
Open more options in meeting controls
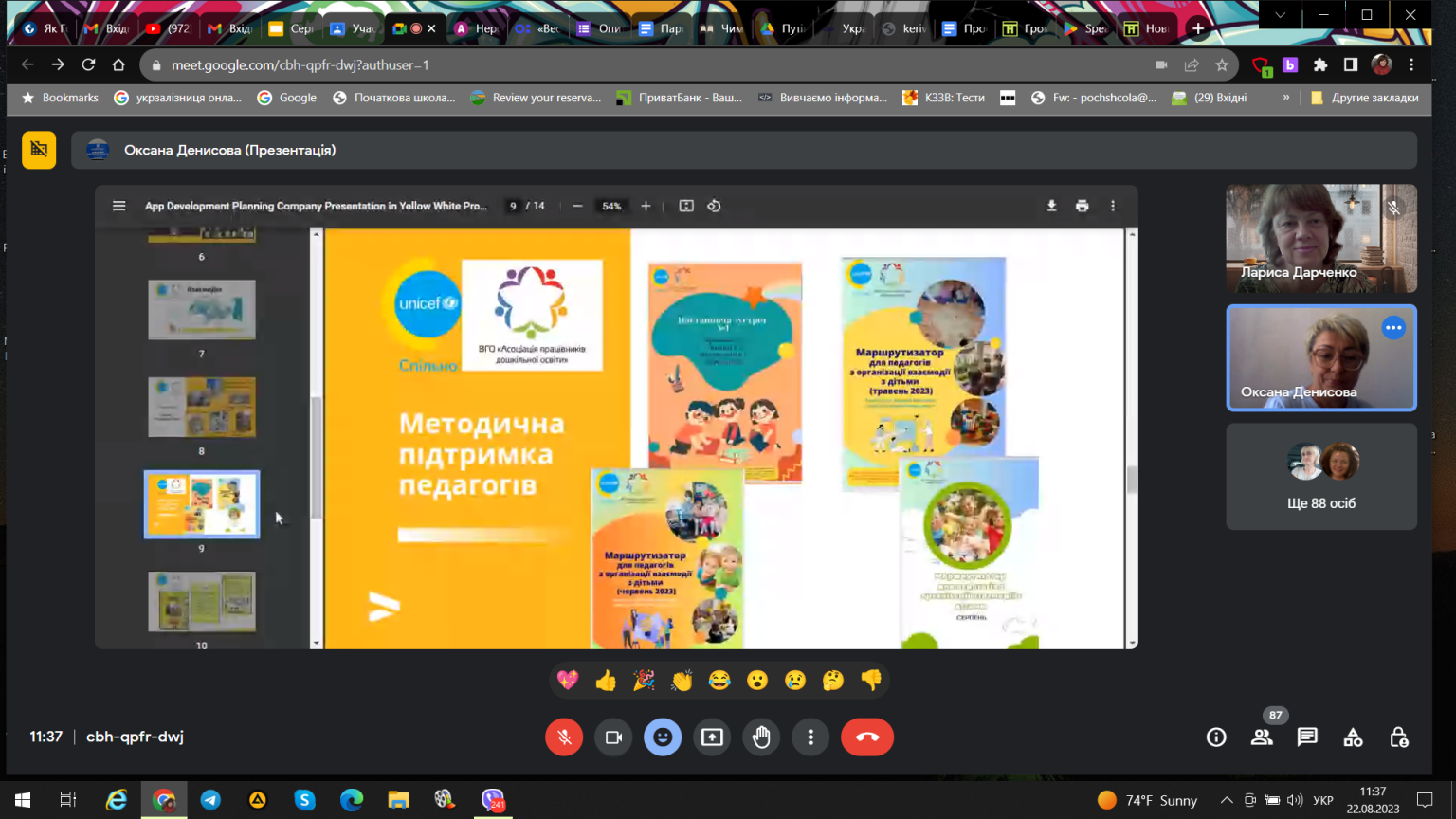click(x=810, y=737)
